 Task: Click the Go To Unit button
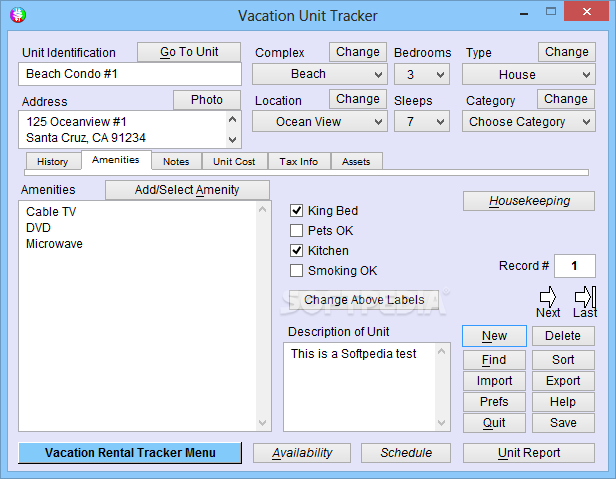189,52
